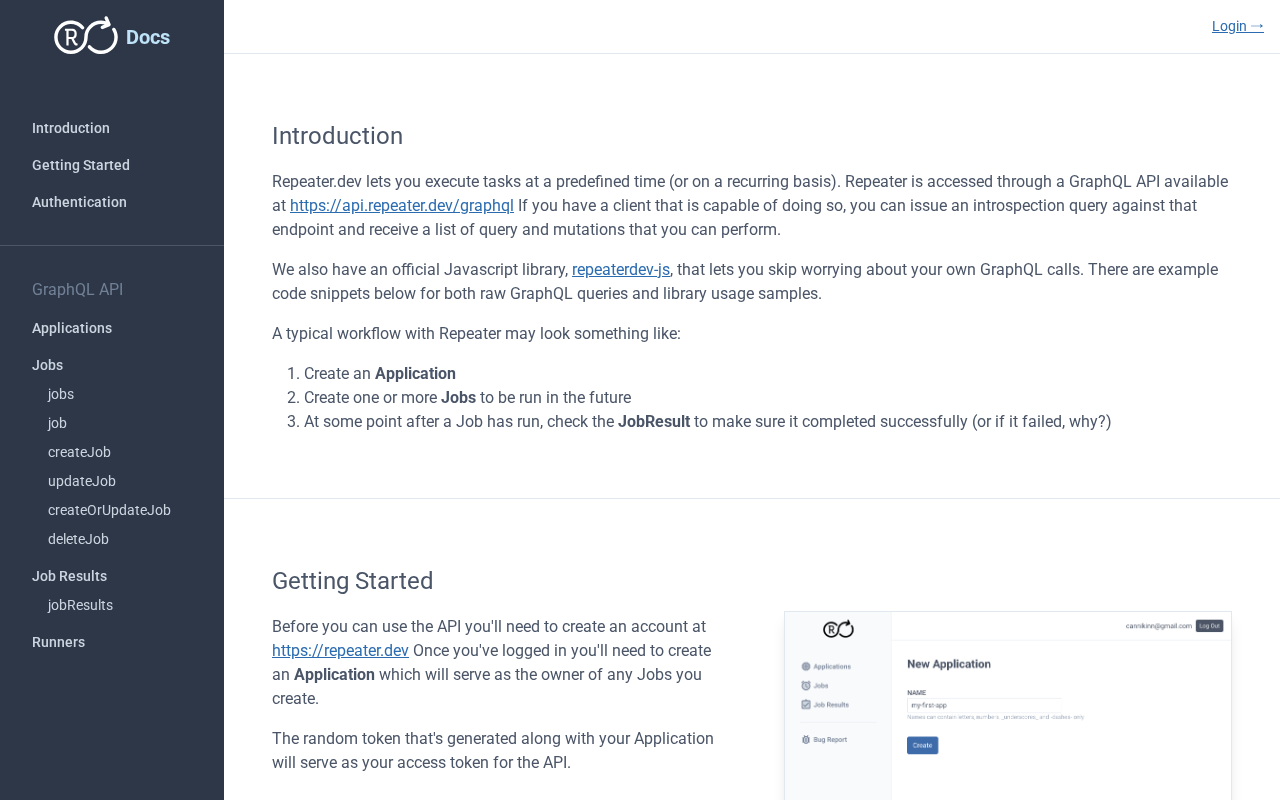Image resolution: width=1280 pixels, height=800 pixels.
Task: Open createOrUpdateJob sidebar entry
Action: 109,510
